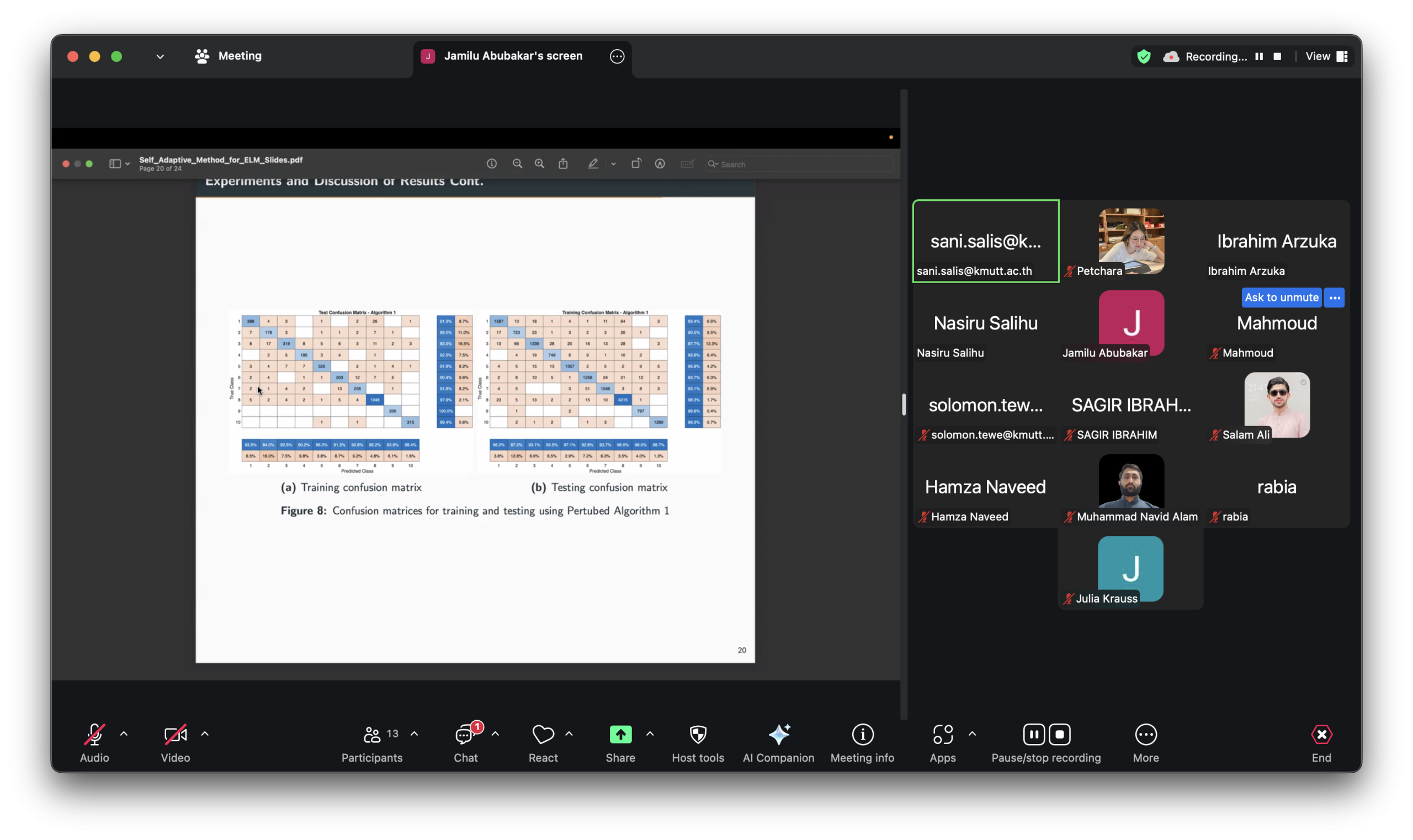Unmute microphone with Audio button
Image resolution: width=1413 pixels, height=840 pixels.
coord(94,735)
